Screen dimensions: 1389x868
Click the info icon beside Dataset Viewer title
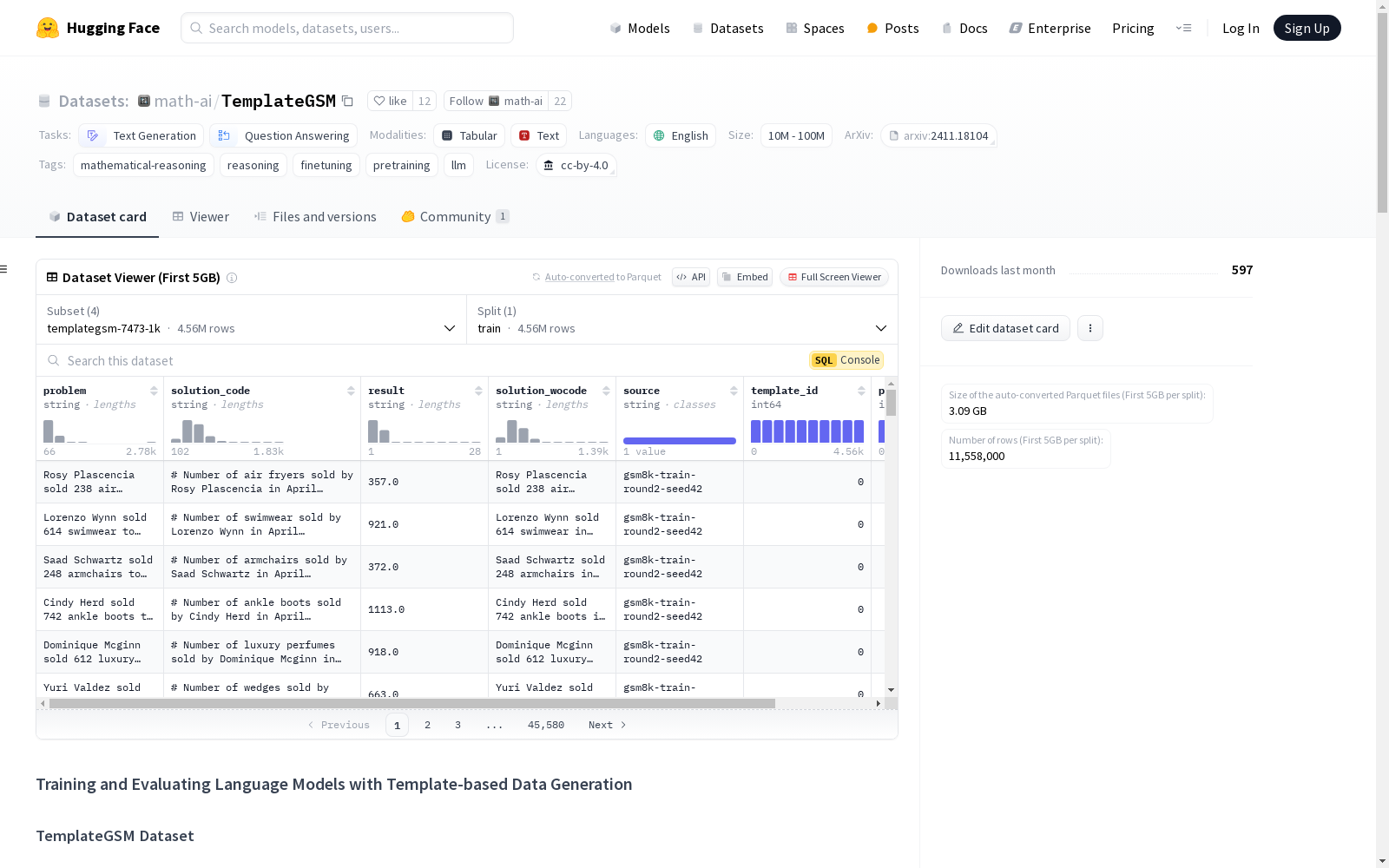(232, 278)
